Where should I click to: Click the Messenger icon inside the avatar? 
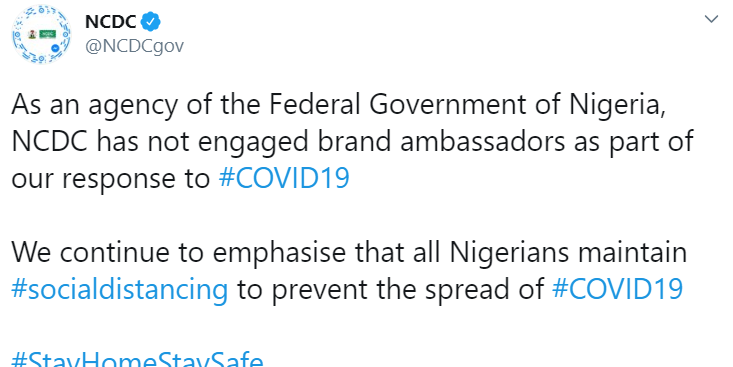click(x=57, y=47)
